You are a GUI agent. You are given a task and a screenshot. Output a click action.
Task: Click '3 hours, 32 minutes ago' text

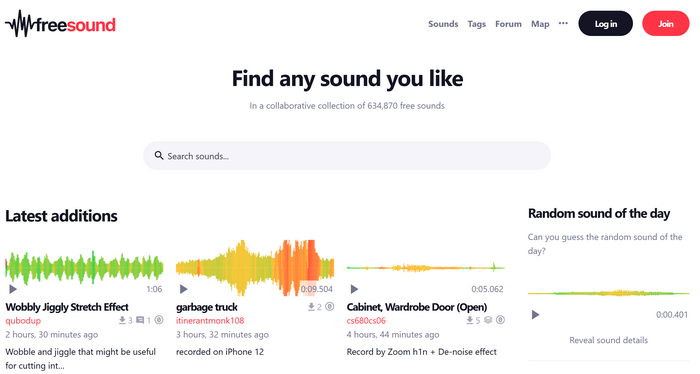222,335
